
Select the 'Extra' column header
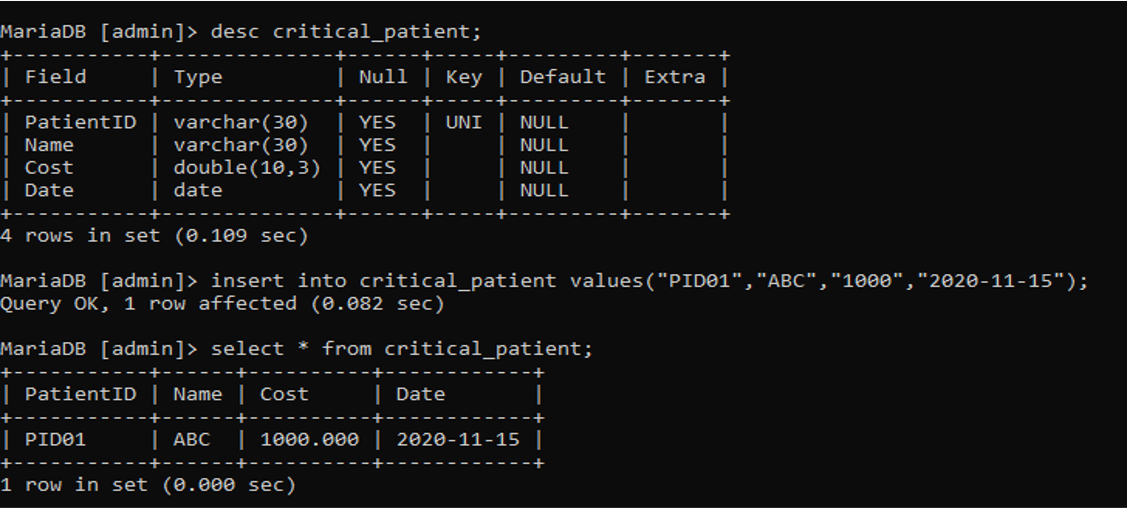pos(675,77)
